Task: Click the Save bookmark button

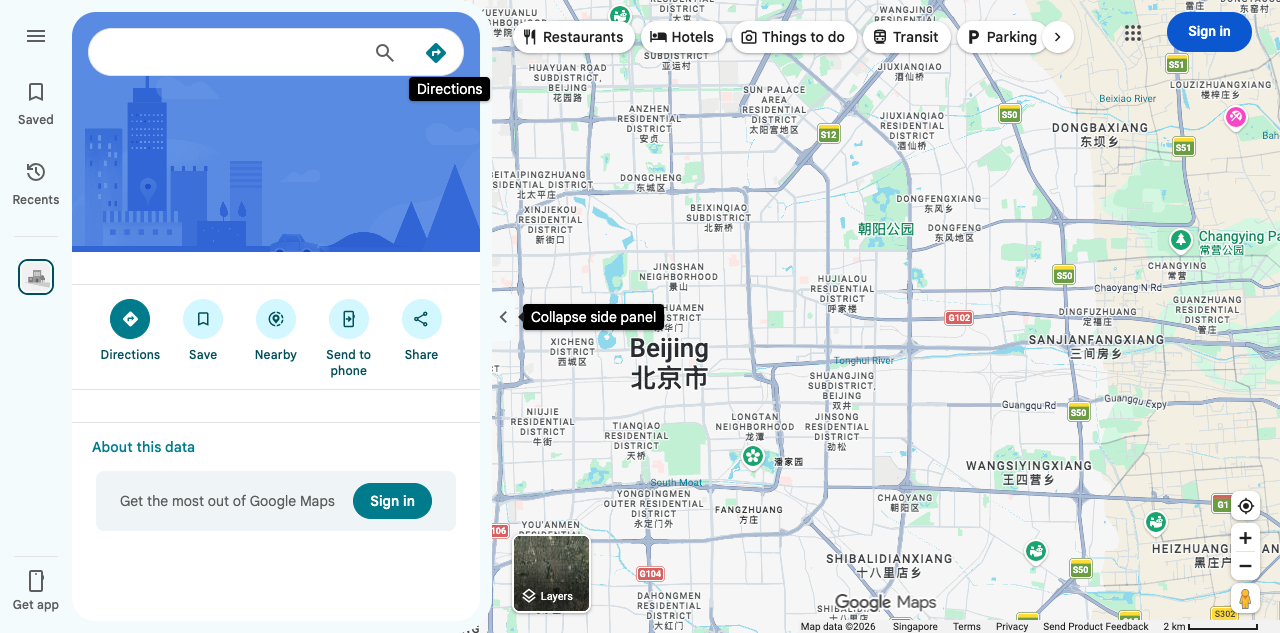Action: coord(203,319)
